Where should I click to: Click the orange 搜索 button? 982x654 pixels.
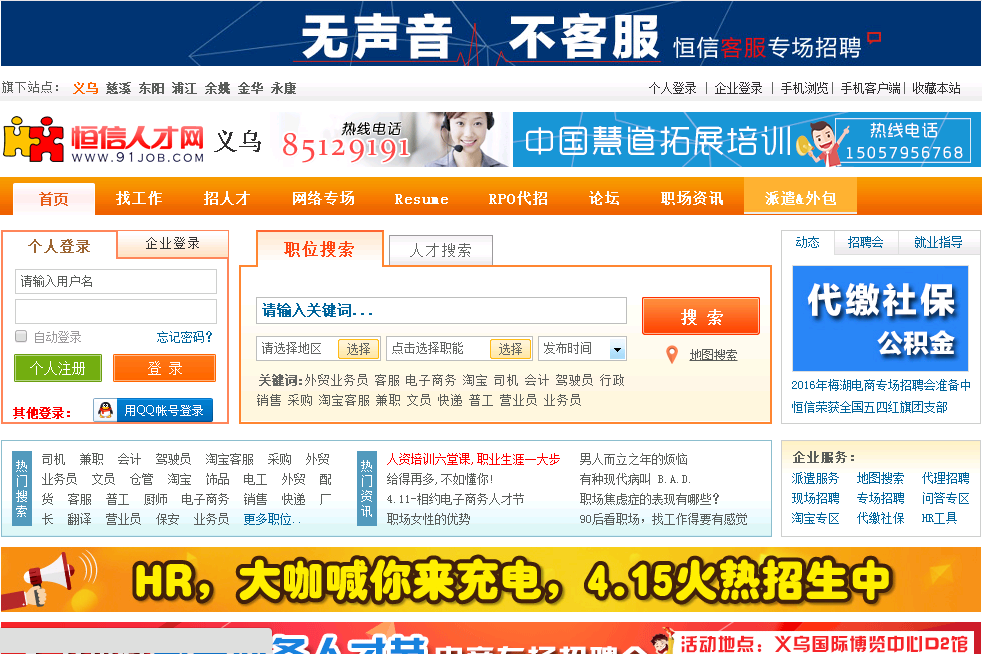coord(701,316)
